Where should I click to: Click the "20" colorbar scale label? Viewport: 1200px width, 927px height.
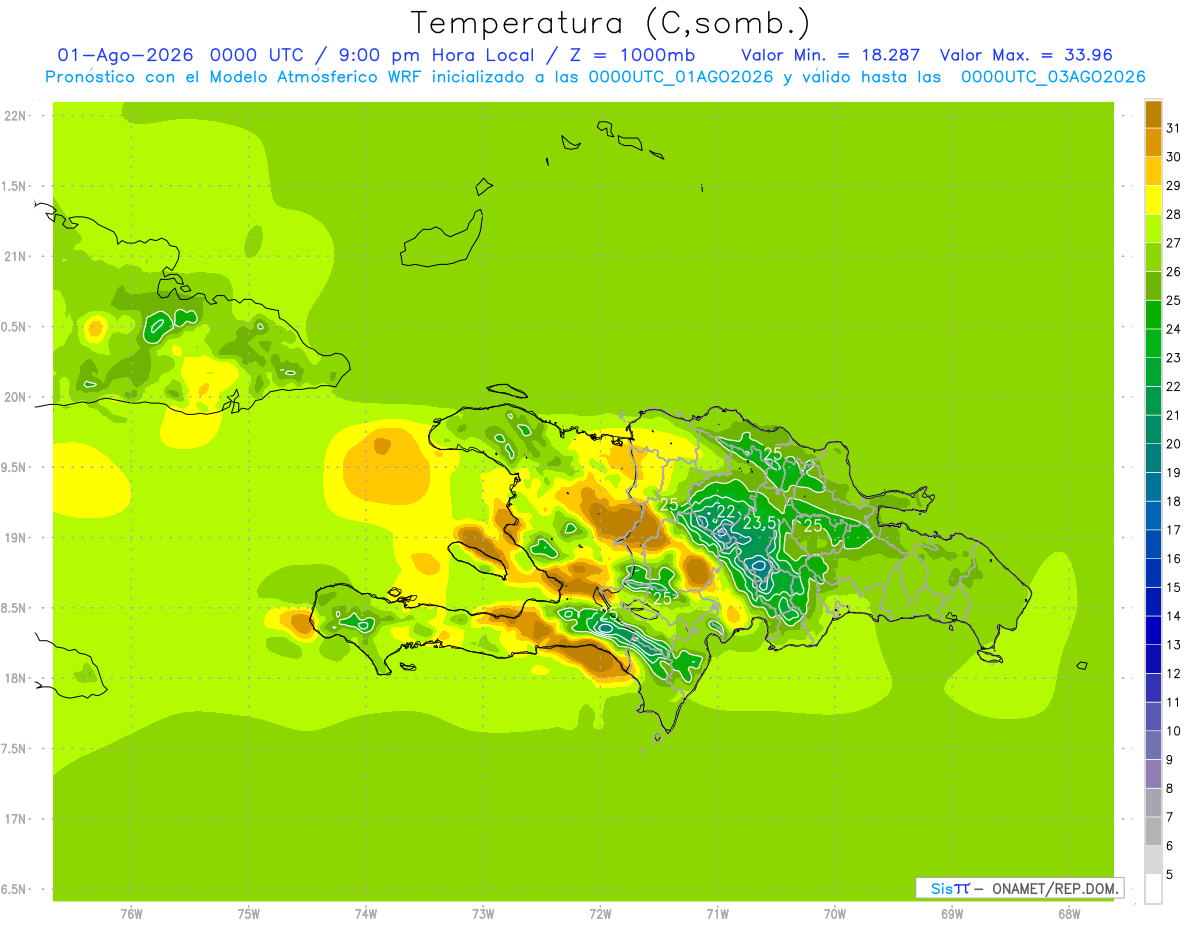pyautogui.click(x=1174, y=444)
